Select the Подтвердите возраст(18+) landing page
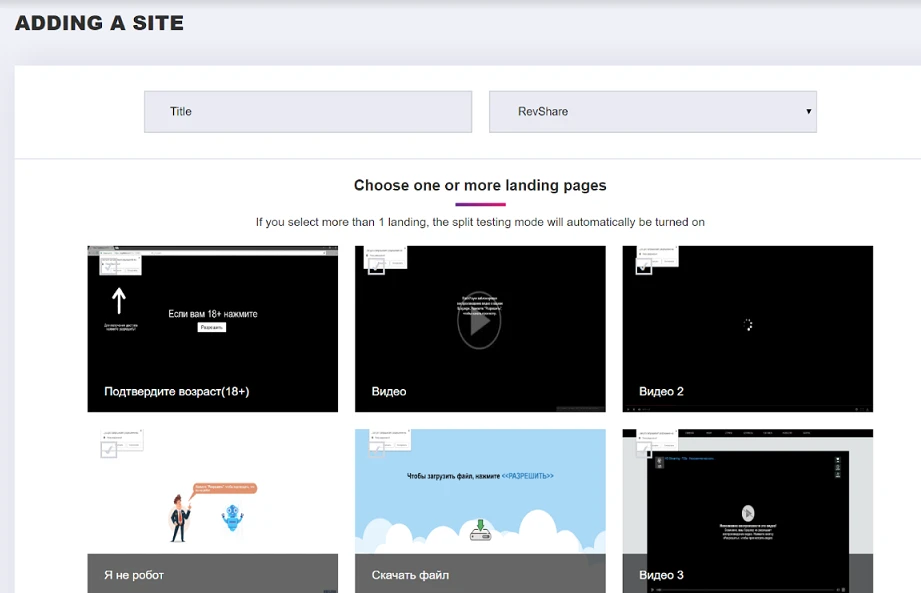Image resolution: width=921 pixels, height=593 pixels. [213, 329]
